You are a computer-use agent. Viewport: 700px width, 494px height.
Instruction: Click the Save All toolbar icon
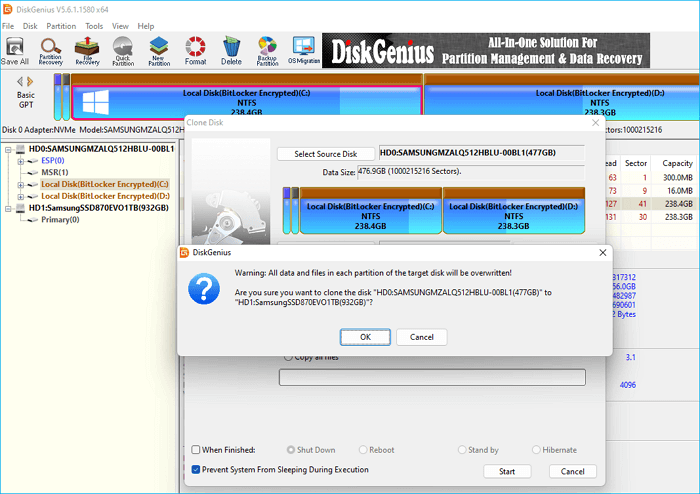(x=15, y=51)
